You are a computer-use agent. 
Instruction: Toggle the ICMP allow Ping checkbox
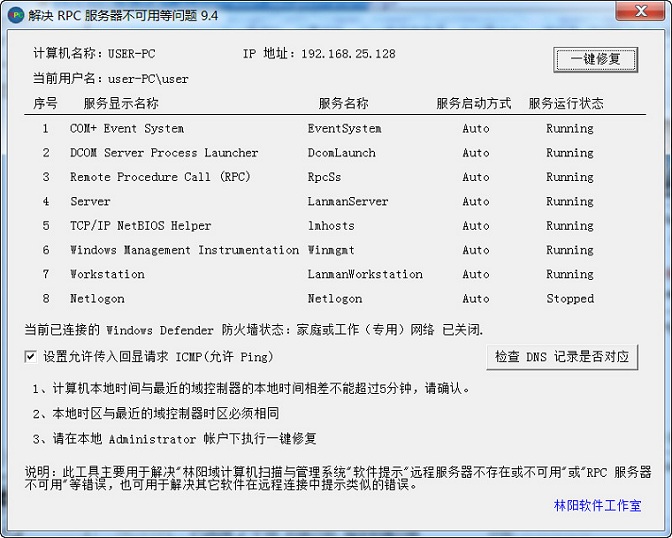[30, 356]
